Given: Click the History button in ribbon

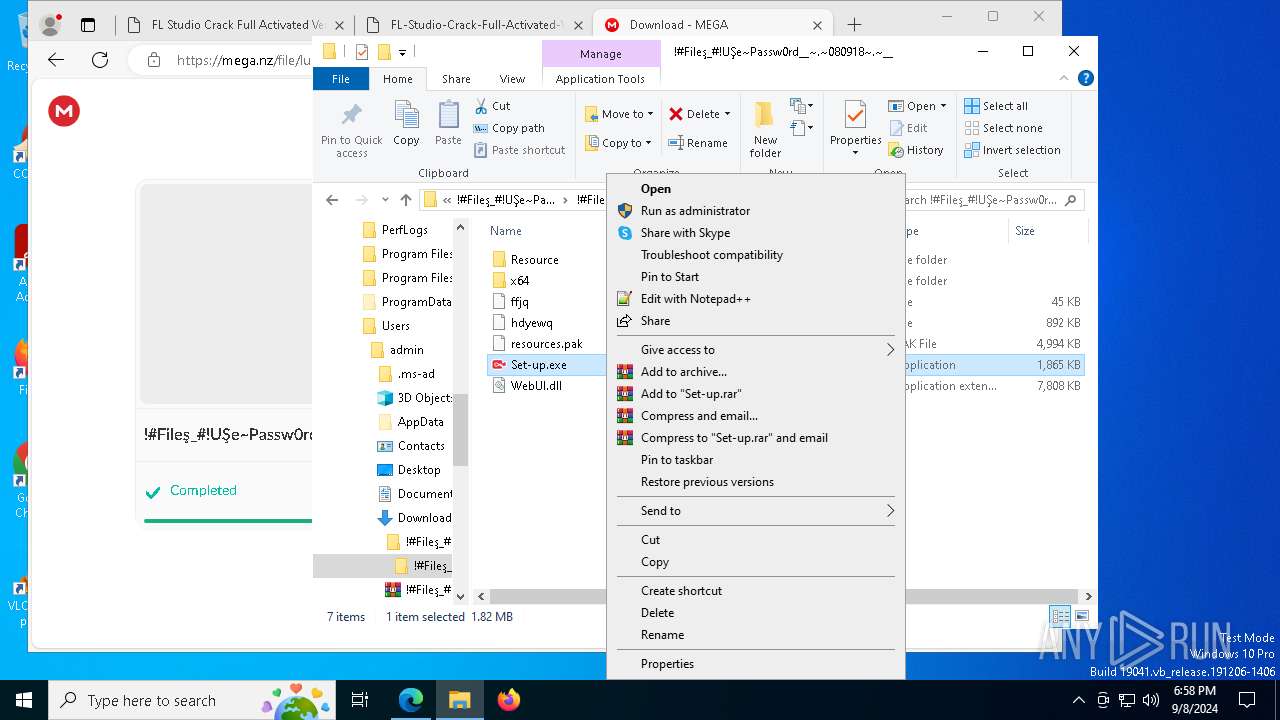Looking at the screenshot, I should [x=915, y=150].
